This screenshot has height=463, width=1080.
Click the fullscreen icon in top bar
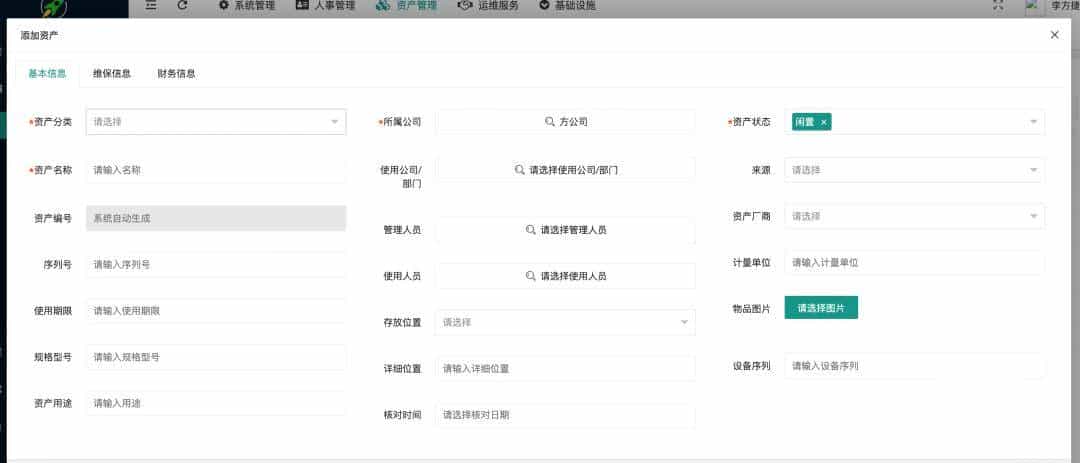(x=998, y=5)
